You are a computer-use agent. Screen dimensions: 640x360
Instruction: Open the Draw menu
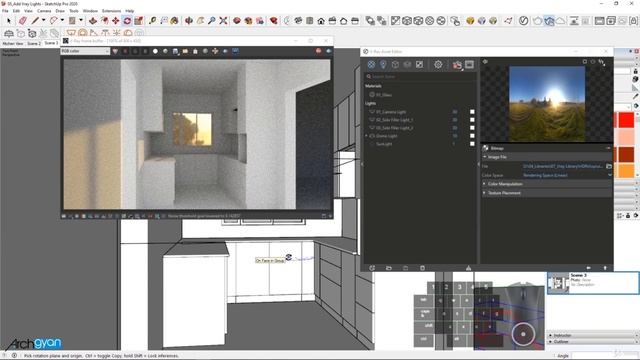tap(60, 11)
